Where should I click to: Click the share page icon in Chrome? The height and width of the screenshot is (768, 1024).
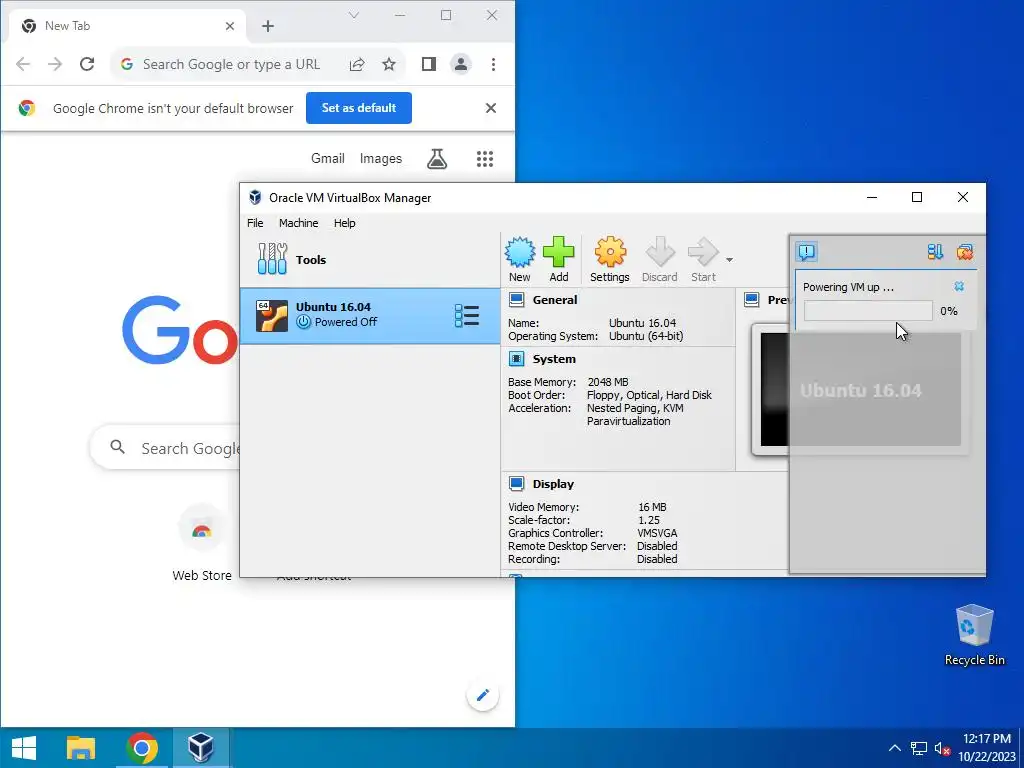[357, 64]
